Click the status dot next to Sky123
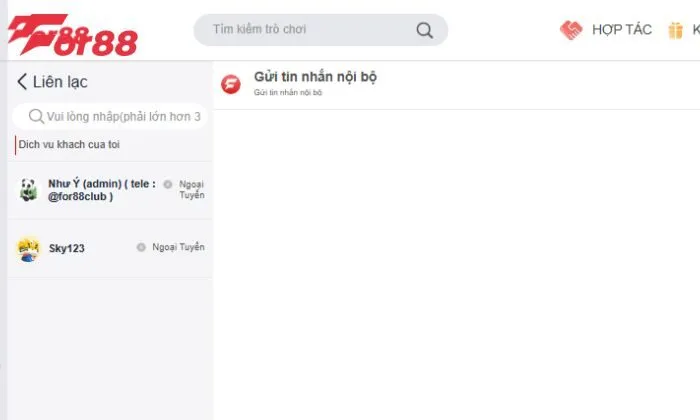 141,247
